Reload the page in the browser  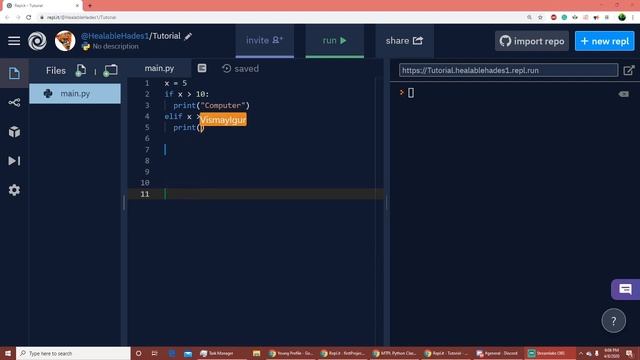(x=29, y=17)
